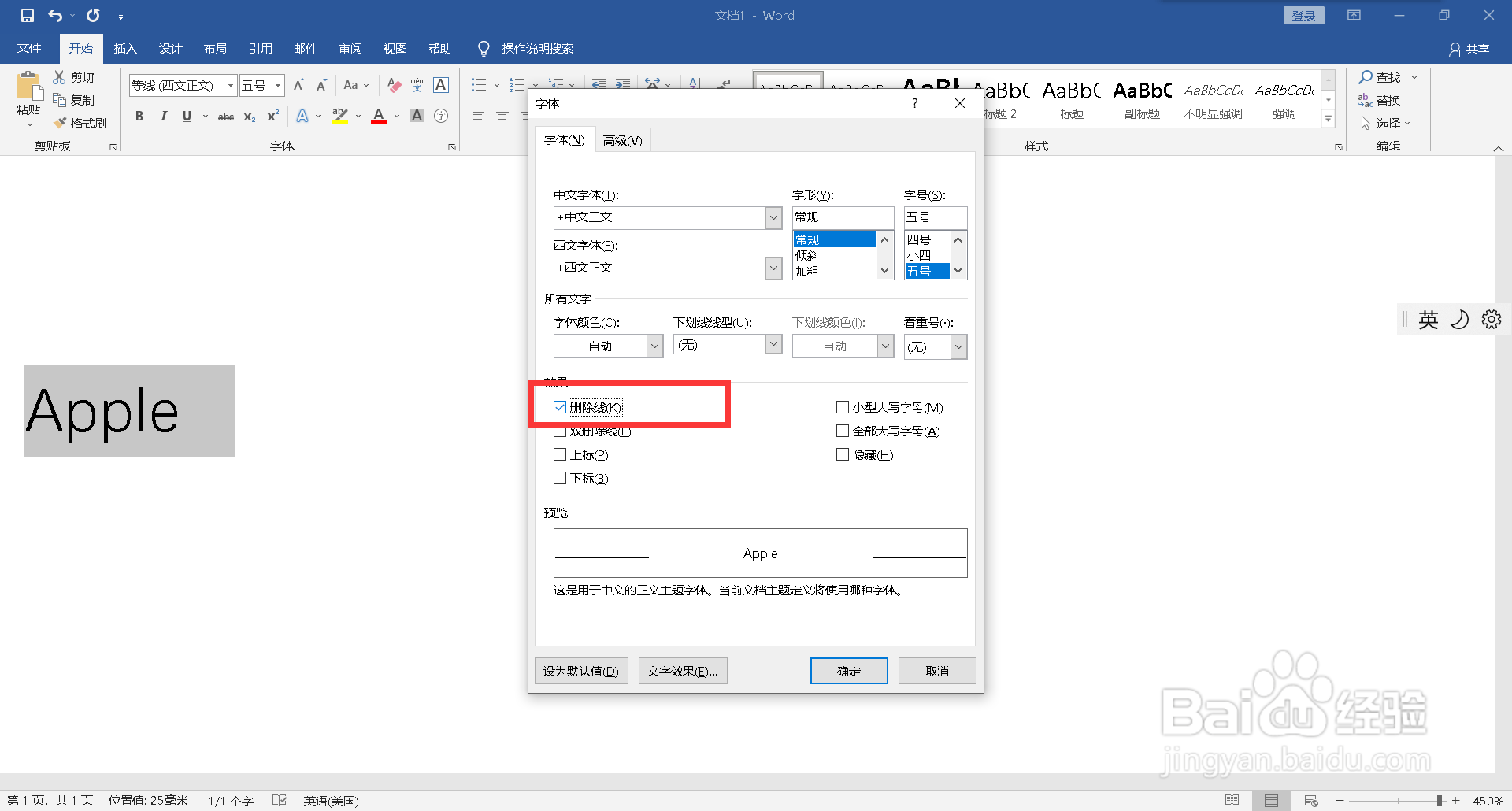Open the 插入 Insert ribbon tab
The height and width of the screenshot is (811, 1512).
tap(125, 48)
